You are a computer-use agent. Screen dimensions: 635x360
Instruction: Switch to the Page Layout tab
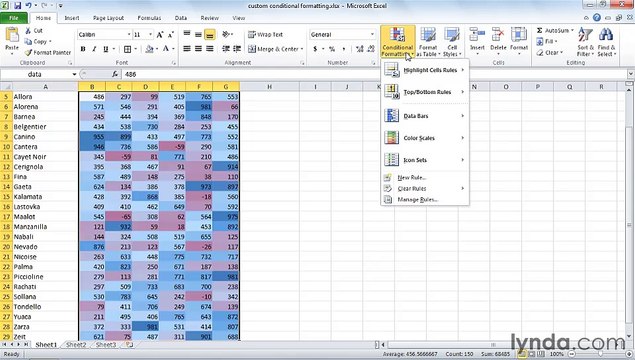(108, 18)
